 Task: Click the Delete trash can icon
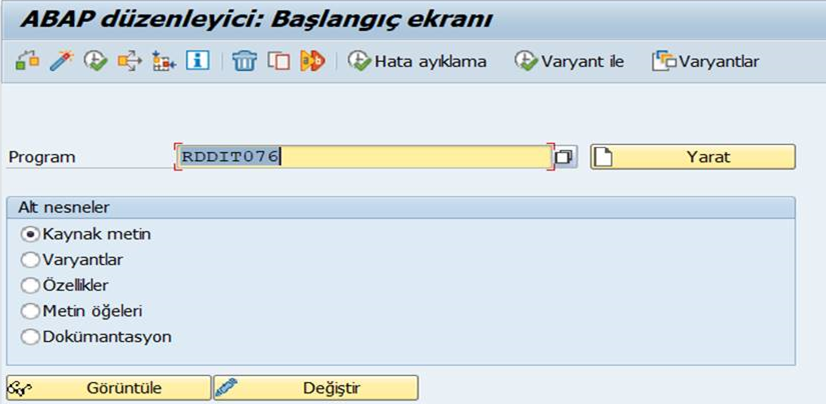[x=245, y=61]
